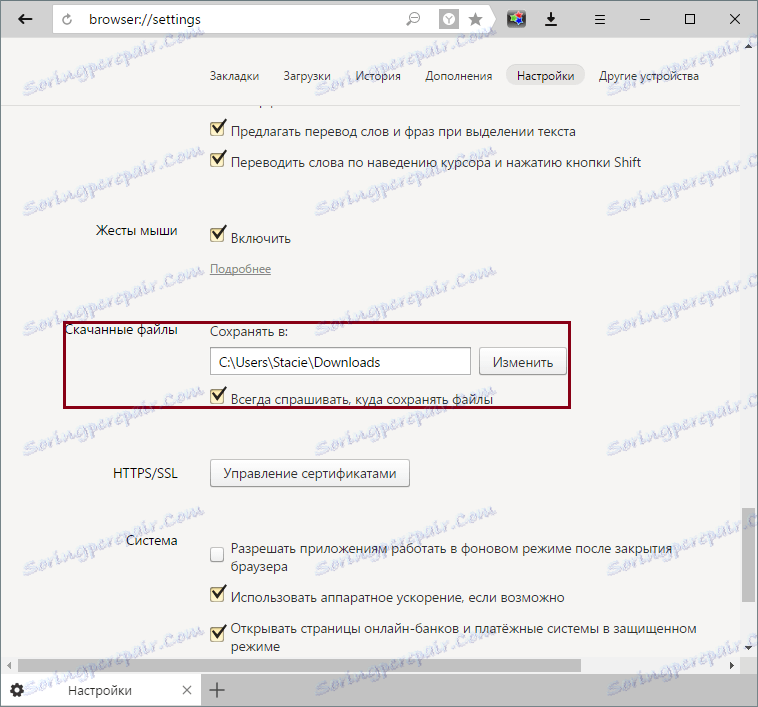This screenshot has height=707, width=758.
Task: Bookmark page with the star icon
Action: (x=476, y=19)
